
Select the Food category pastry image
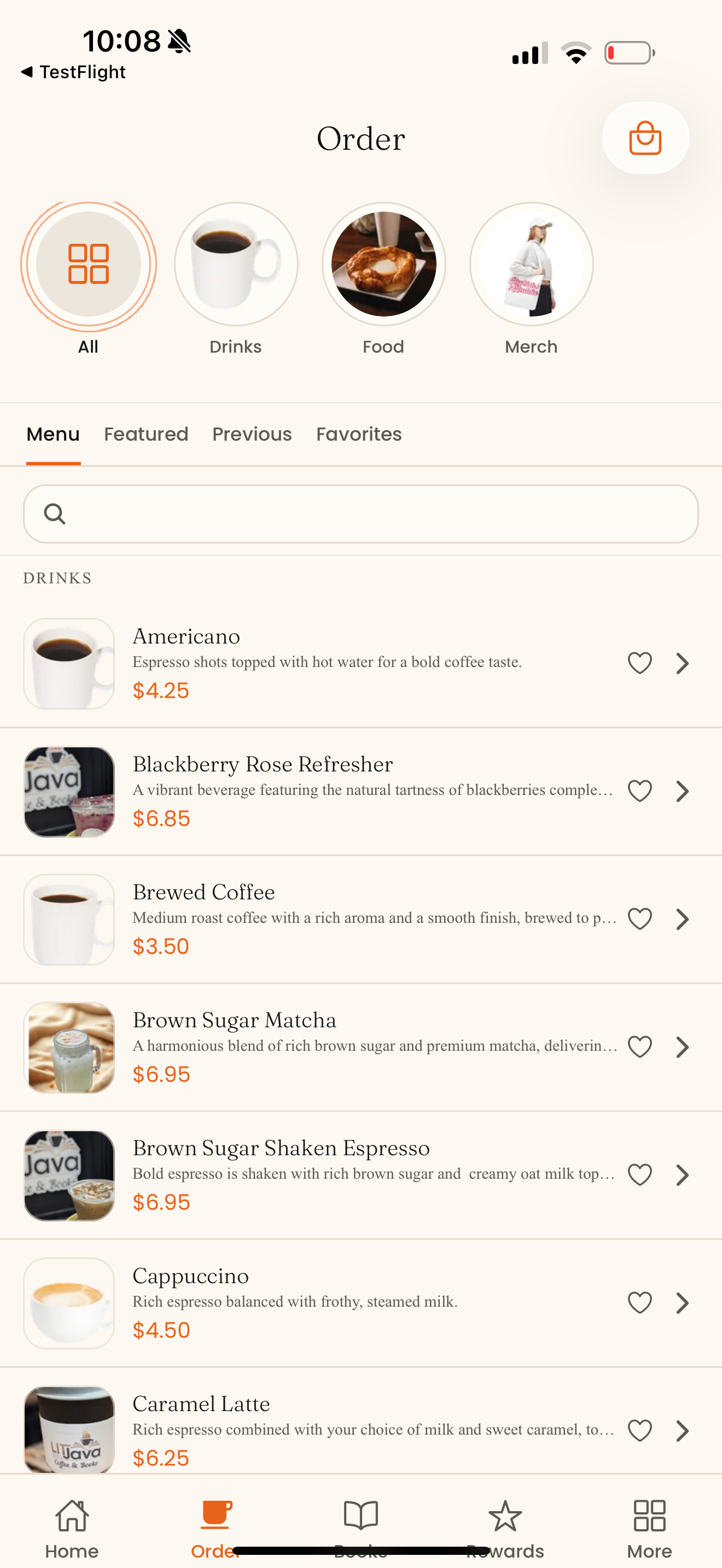(x=383, y=264)
